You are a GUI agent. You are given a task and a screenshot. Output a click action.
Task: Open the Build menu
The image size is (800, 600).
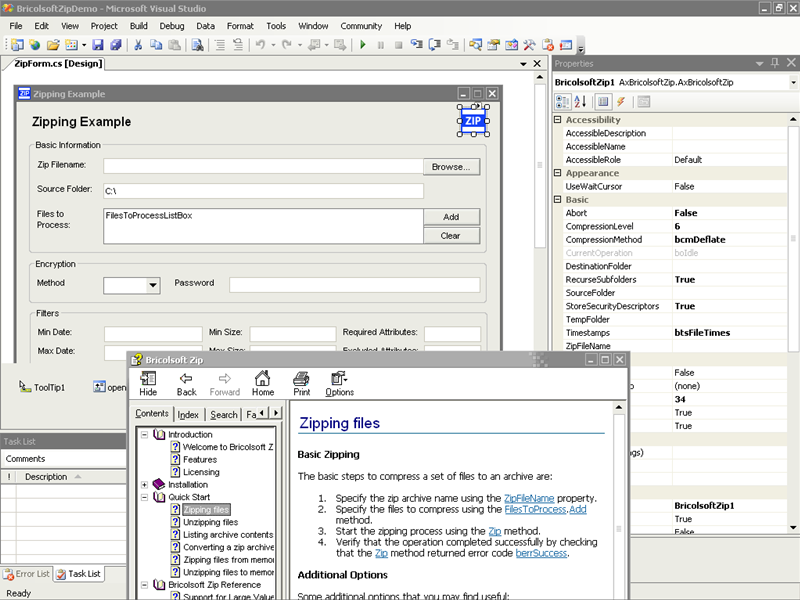[138, 26]
